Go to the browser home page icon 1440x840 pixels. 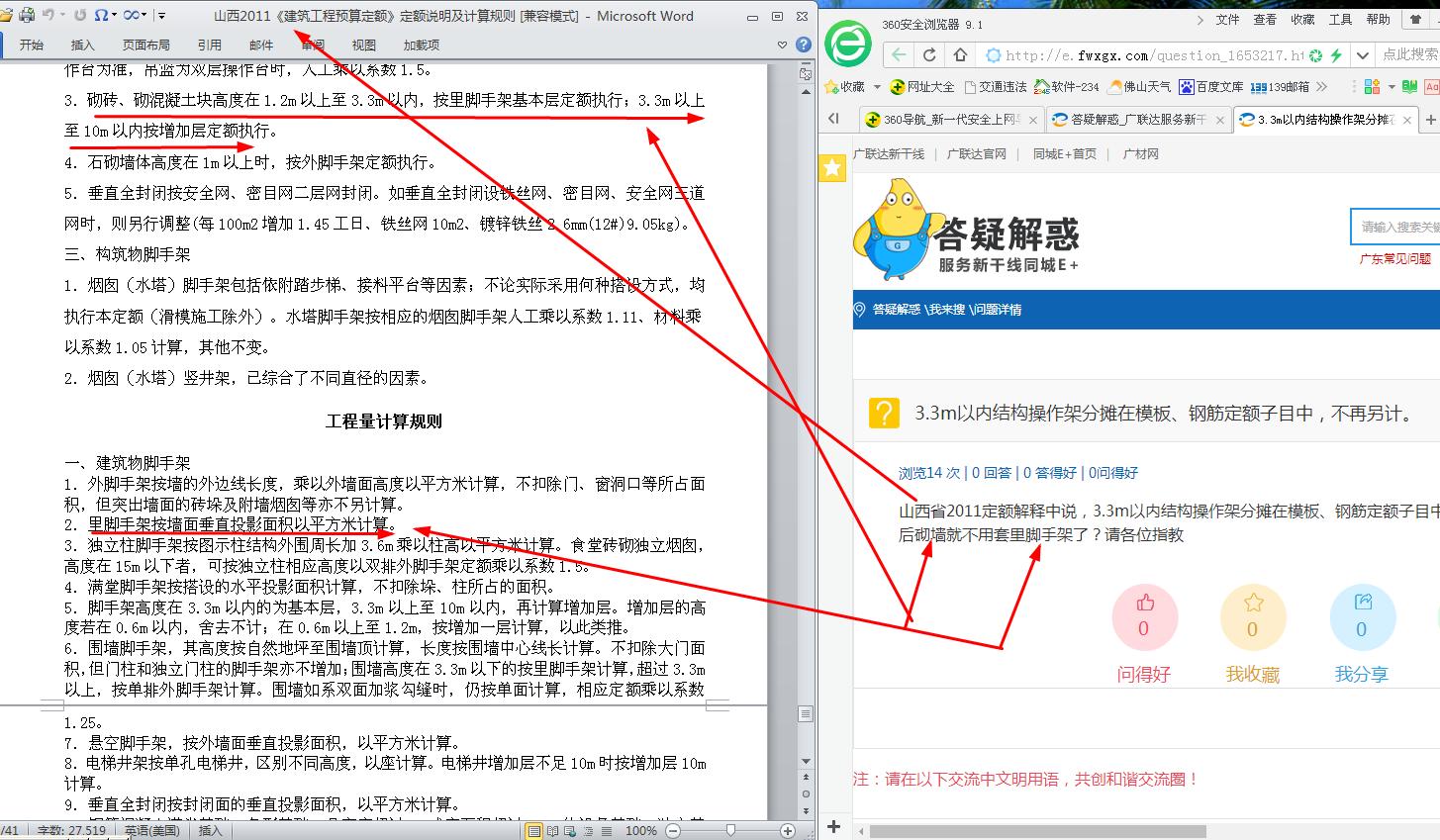(960, 55)
